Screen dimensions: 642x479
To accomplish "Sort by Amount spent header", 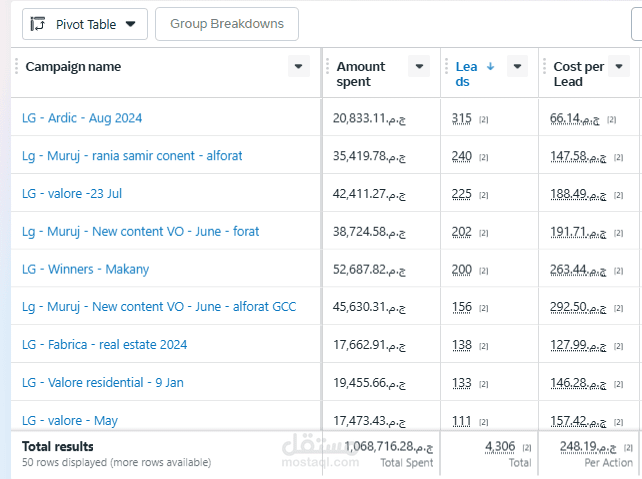I will [361, 74].
